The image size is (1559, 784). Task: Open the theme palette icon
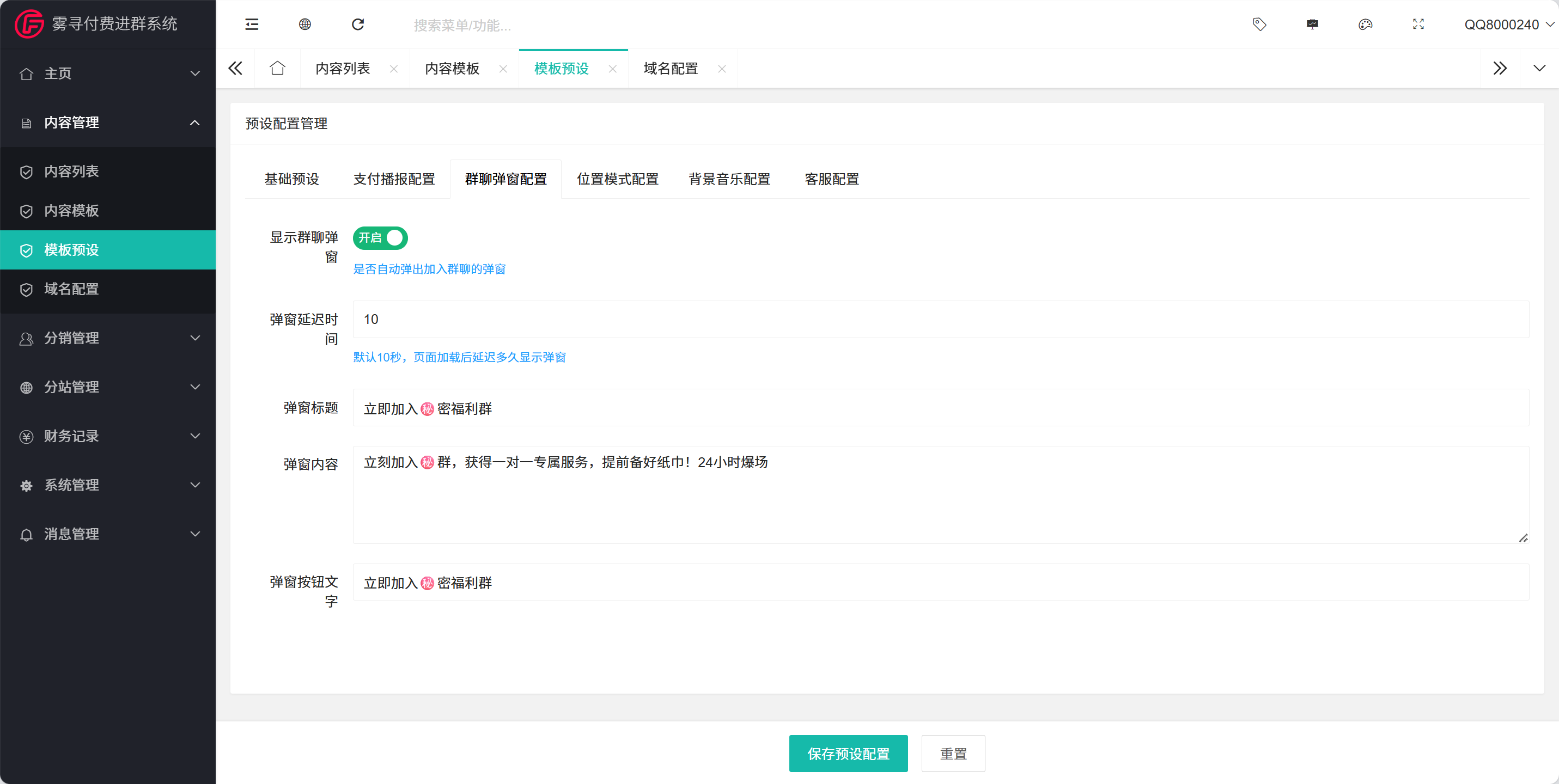(1365, 24)
